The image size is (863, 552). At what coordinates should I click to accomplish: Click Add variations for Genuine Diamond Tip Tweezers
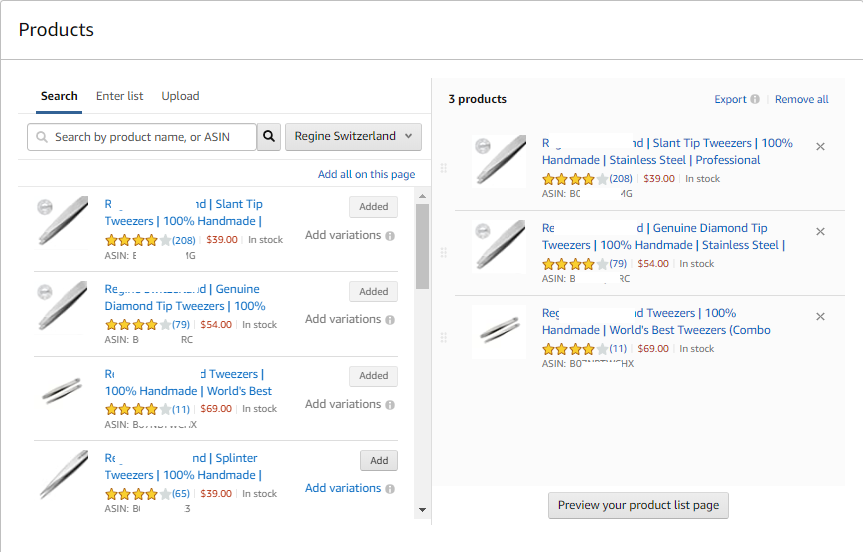343,319
